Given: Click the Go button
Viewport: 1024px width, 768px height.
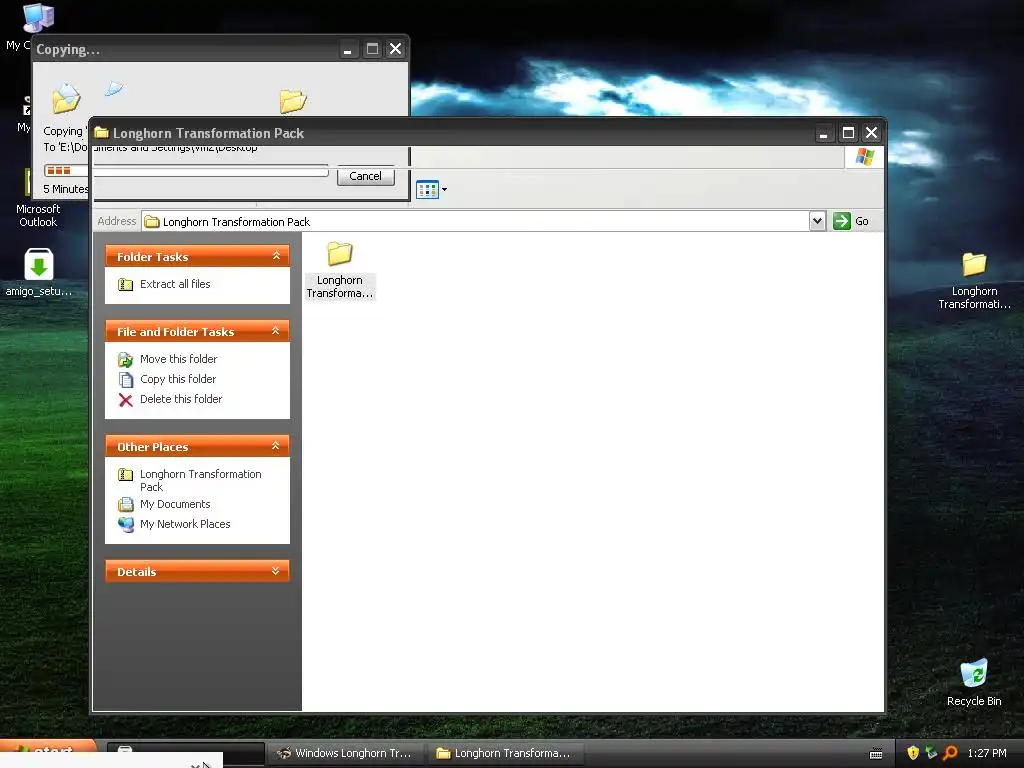Looking at the screenshot, I should 852,221.
